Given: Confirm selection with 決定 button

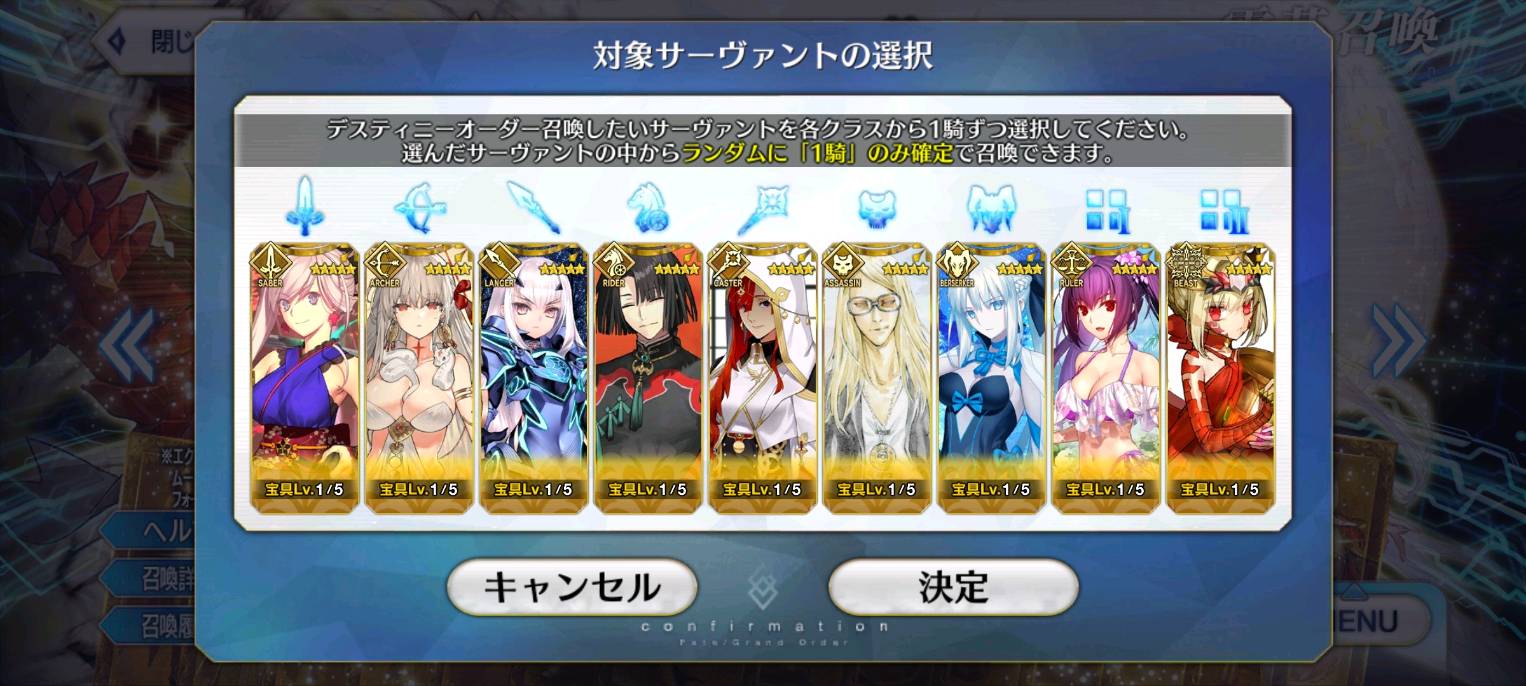Looking at the screenshot, I should pos(954,587).
